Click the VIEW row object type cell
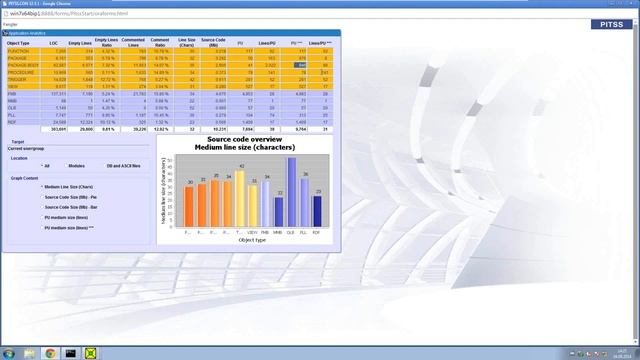The height and width of the screenshot is (360, 640). coord(23,87)
